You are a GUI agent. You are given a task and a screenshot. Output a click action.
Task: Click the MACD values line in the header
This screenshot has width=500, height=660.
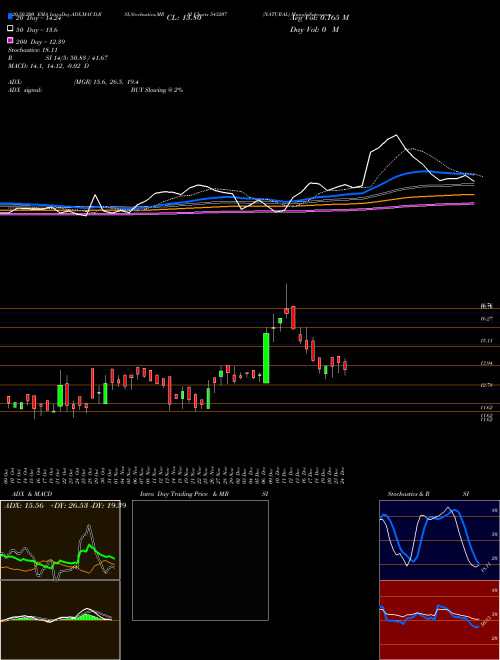pyautogui.click(x=49, y=66)
